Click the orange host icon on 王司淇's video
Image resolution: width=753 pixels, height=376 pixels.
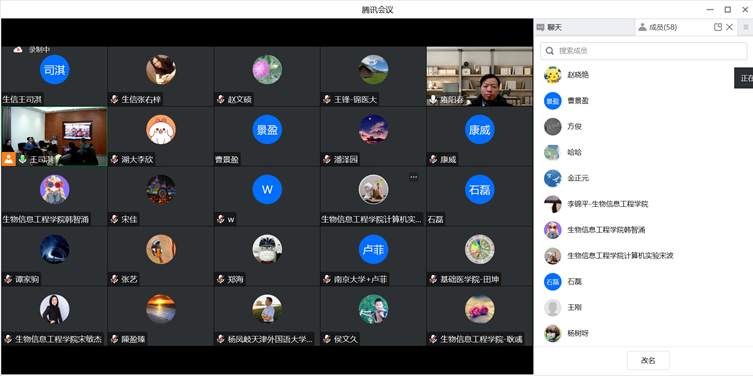click(x=9, y=159)
